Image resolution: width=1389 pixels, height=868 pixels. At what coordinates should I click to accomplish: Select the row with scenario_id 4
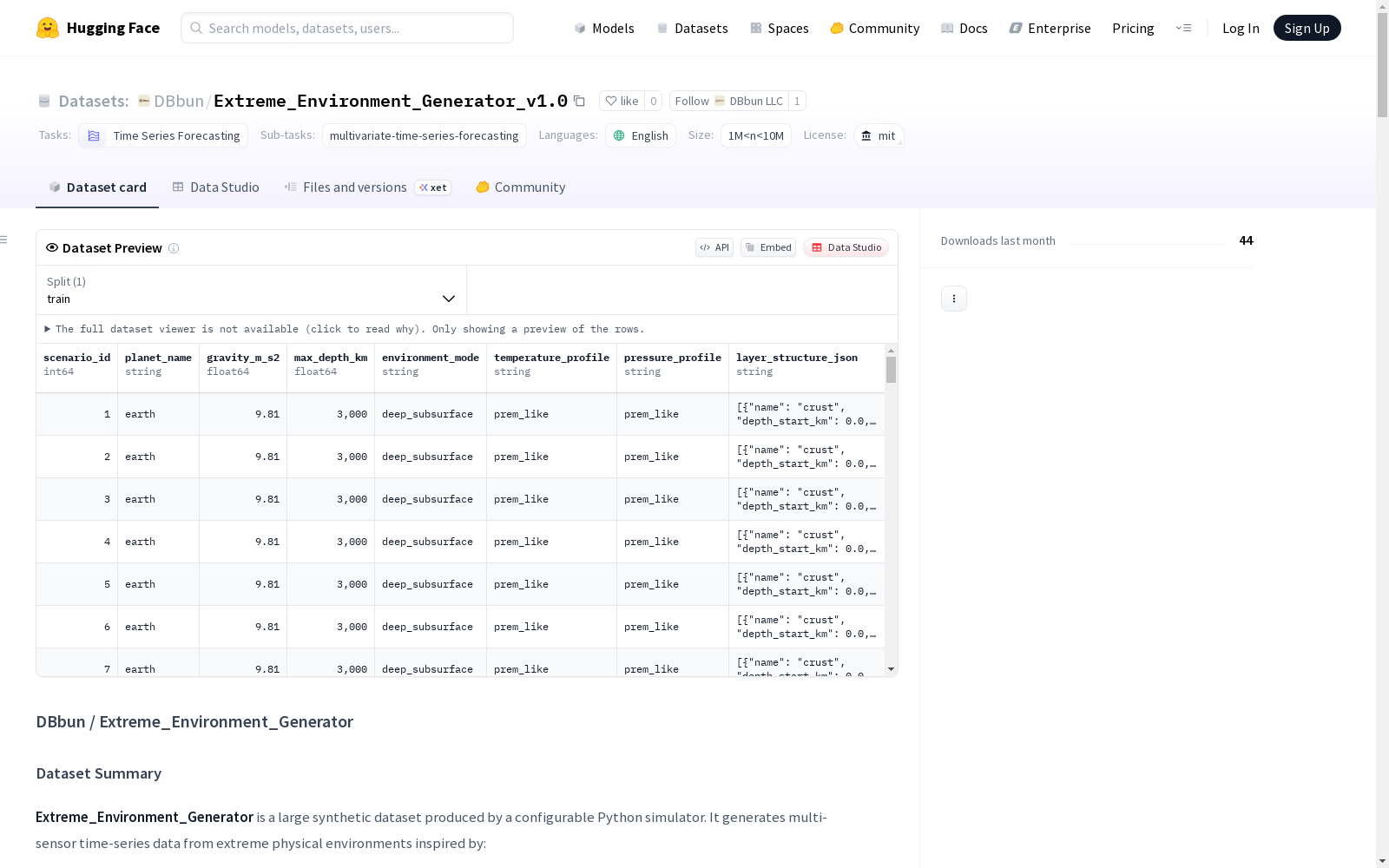[460, 542]
